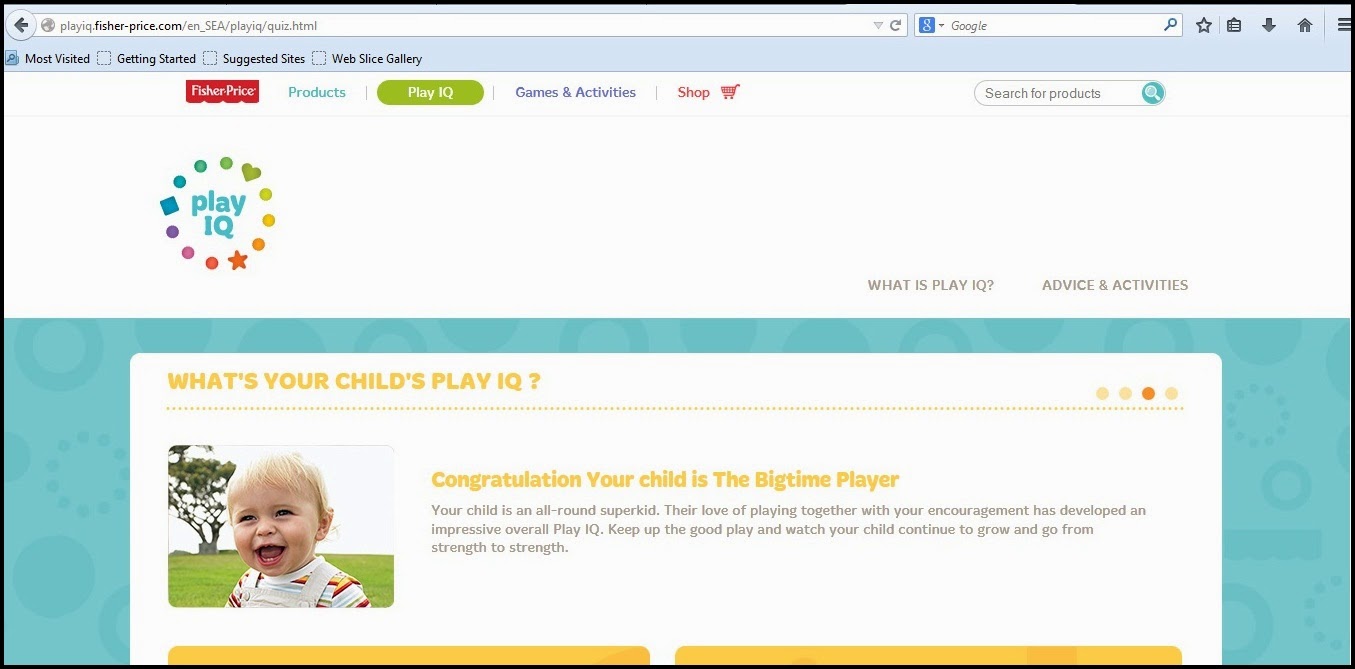This screenshot has width=1355, height=669.
Task: Select the first quiz progress dot
Action: (1102, 394)
